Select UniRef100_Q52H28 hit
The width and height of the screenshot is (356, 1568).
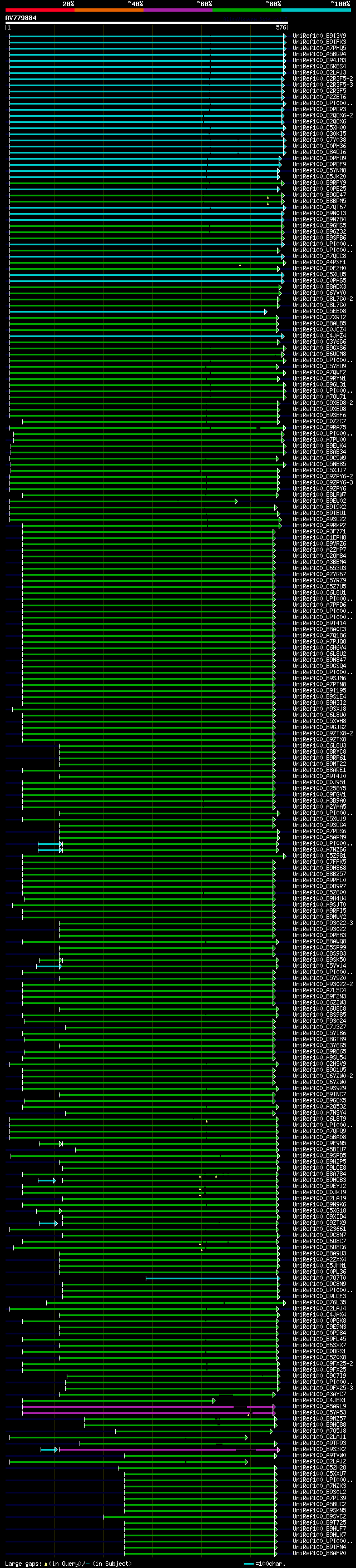[319, 1467]
